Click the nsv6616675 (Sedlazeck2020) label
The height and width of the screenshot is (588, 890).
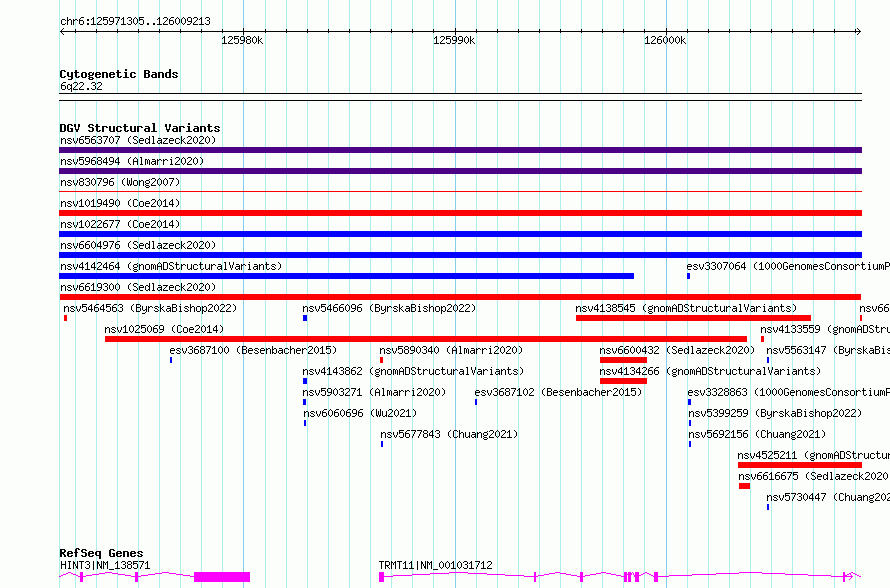pos(814,476)
